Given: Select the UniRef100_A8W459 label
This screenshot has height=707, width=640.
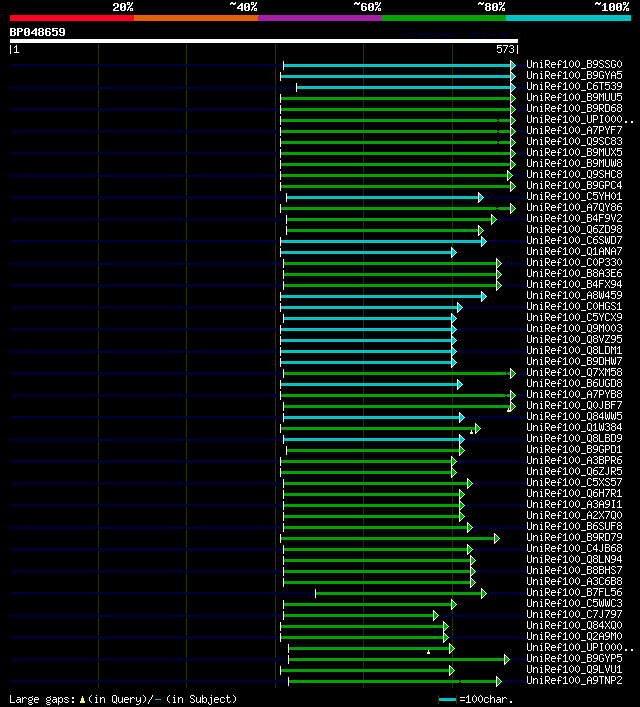Looking at the screenshot, I should [574, 295].
